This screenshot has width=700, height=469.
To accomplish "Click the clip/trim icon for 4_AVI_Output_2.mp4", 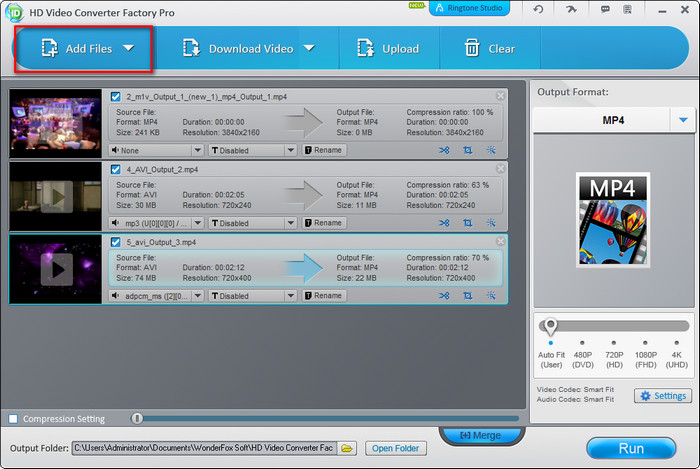I will [x=444, y=223].
